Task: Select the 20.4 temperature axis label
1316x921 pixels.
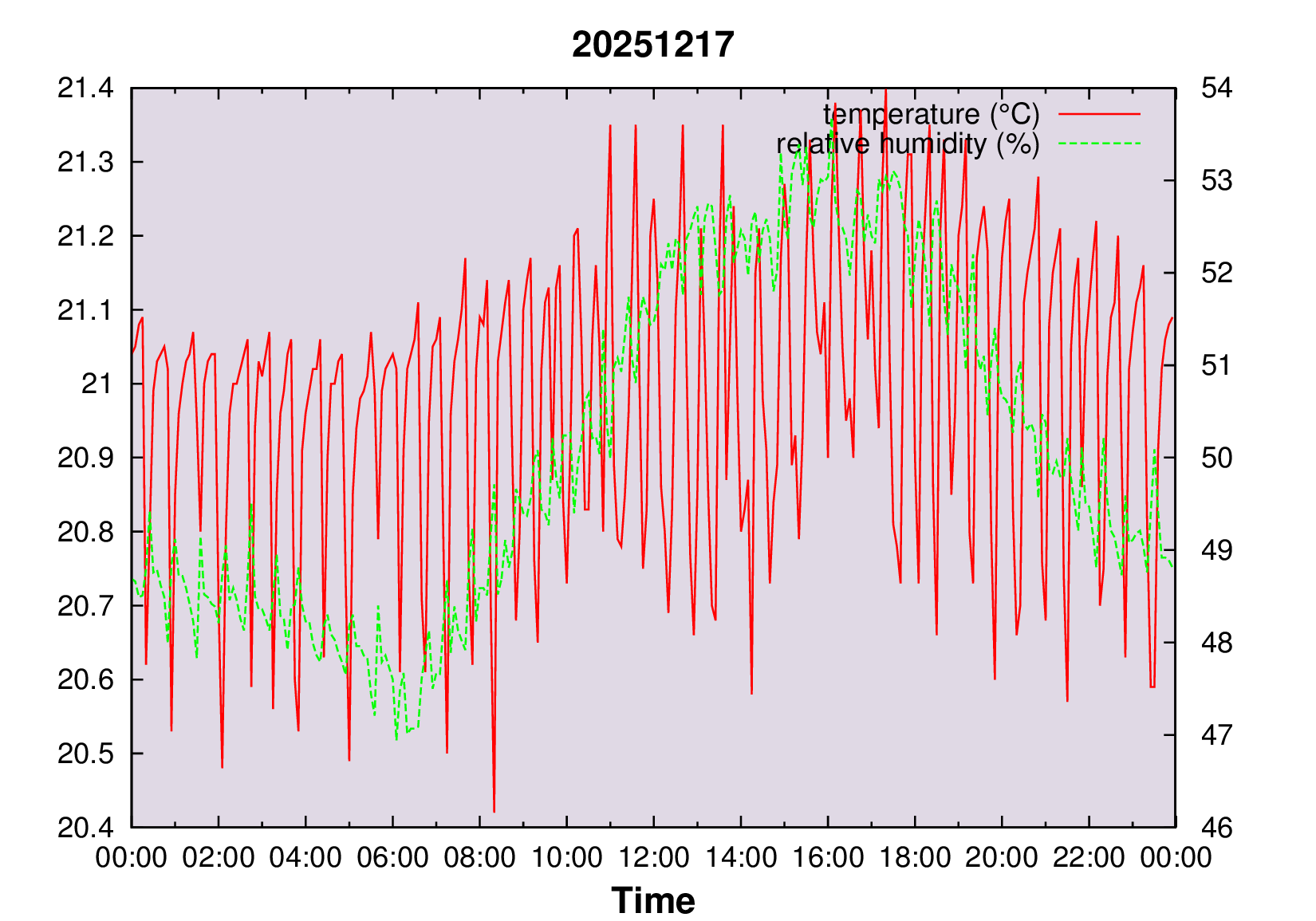Action: 85,828
